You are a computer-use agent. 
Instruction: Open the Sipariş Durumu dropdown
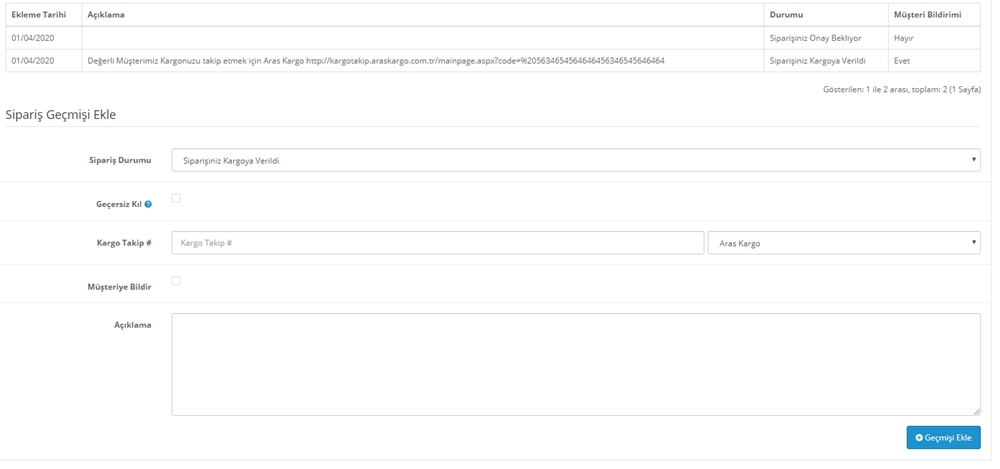click(576, 160)
